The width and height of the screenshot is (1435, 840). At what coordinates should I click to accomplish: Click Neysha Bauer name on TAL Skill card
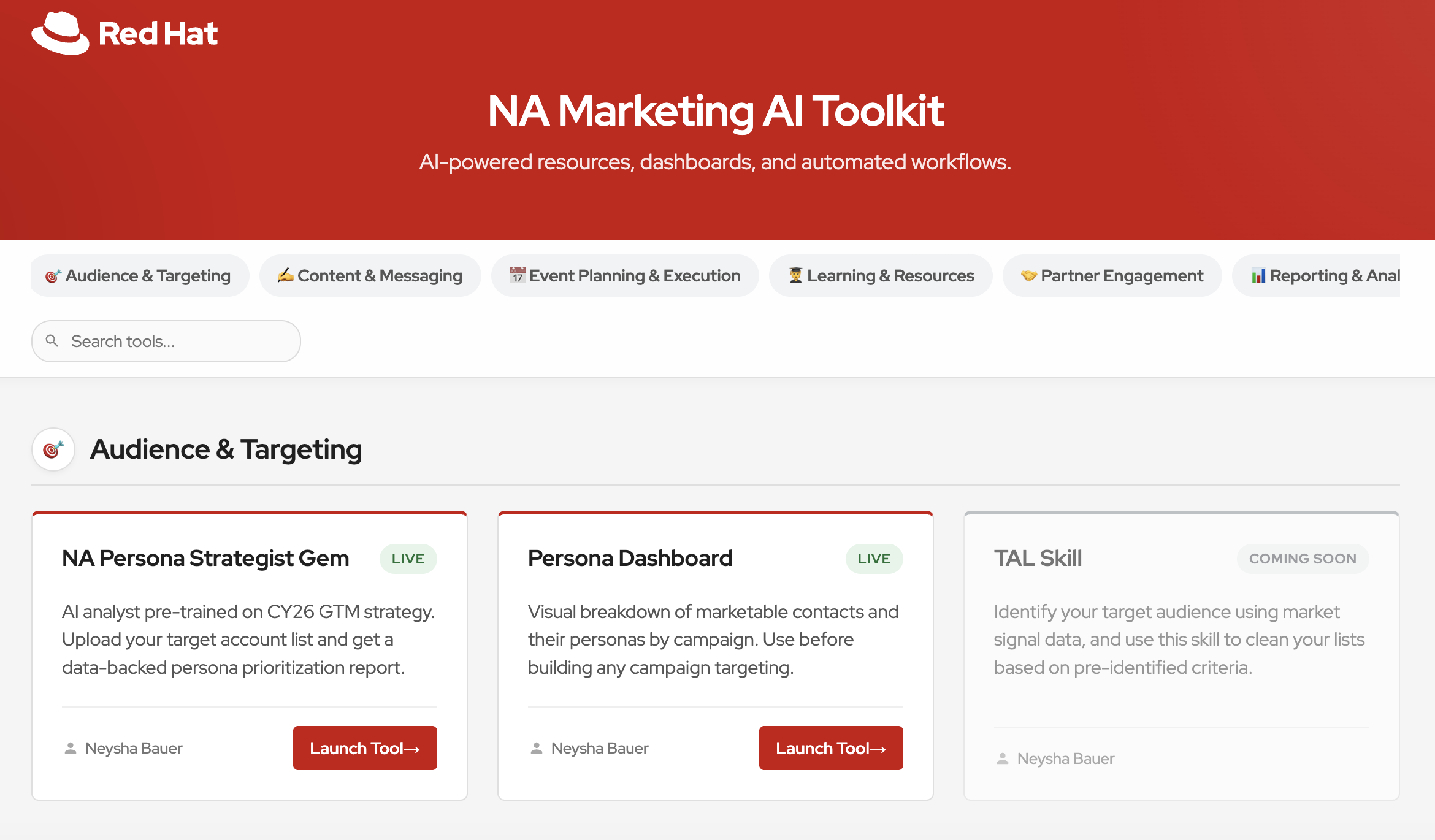pos(1066,758)
